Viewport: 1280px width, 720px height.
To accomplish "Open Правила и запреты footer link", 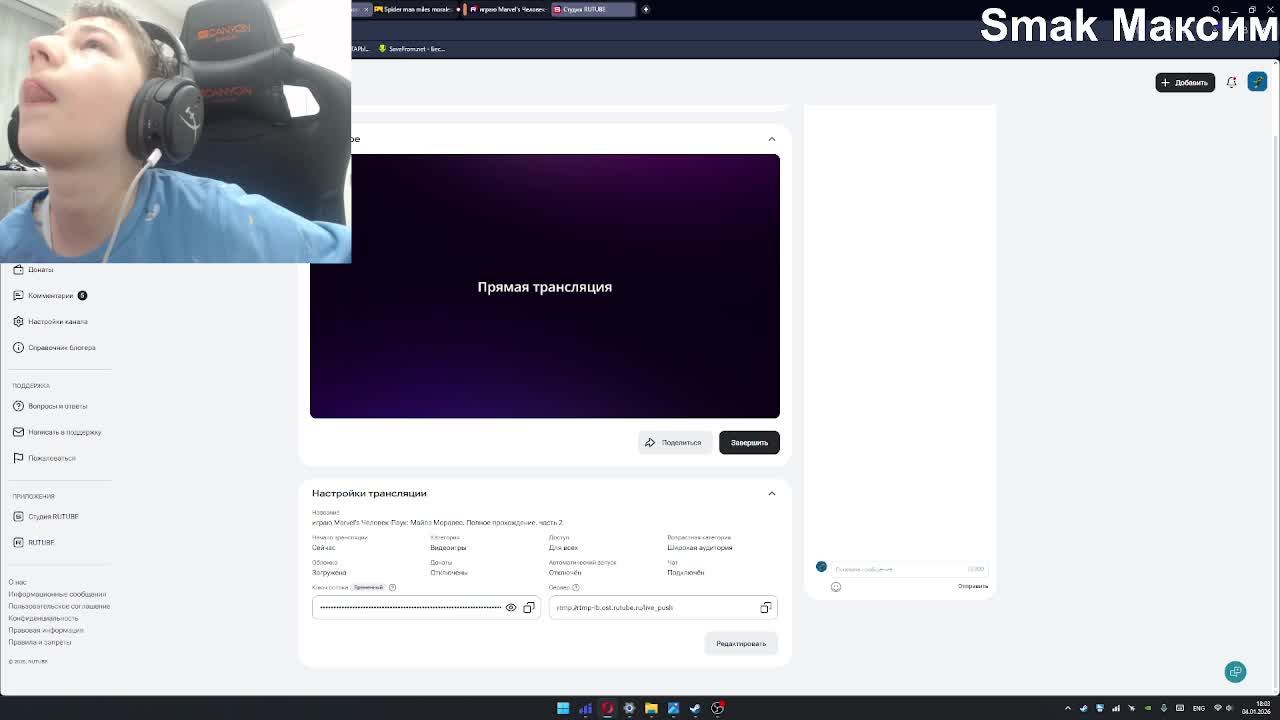I will tap(40, 642).
